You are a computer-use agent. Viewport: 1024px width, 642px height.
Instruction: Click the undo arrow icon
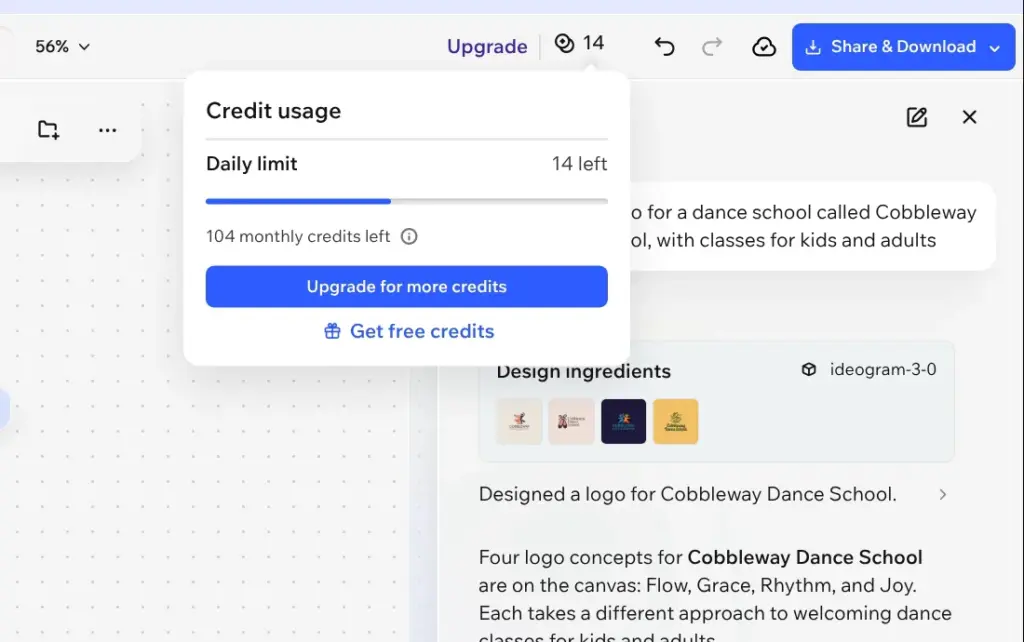click(664, 46)
